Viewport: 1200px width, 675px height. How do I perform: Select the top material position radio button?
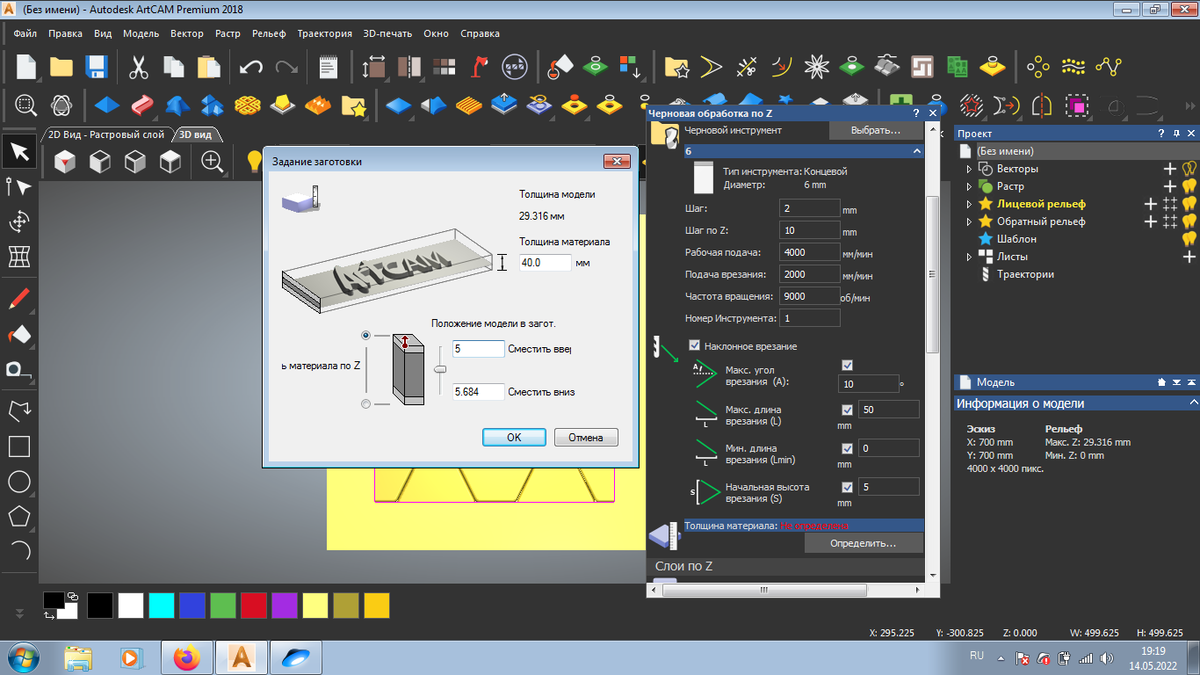[366, 335]
